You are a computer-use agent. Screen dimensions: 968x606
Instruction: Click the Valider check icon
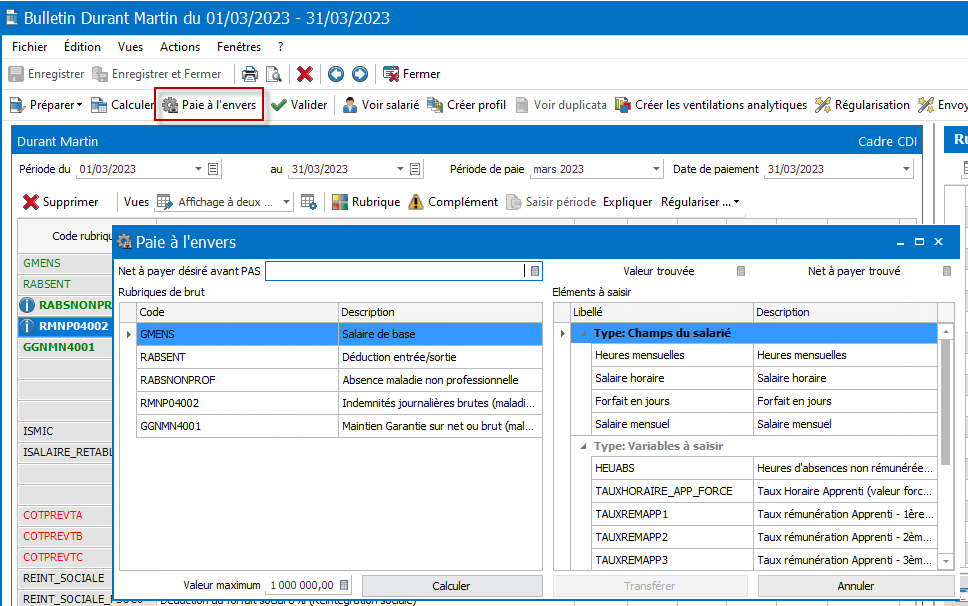pyautogui.click(x=278, y=105)
